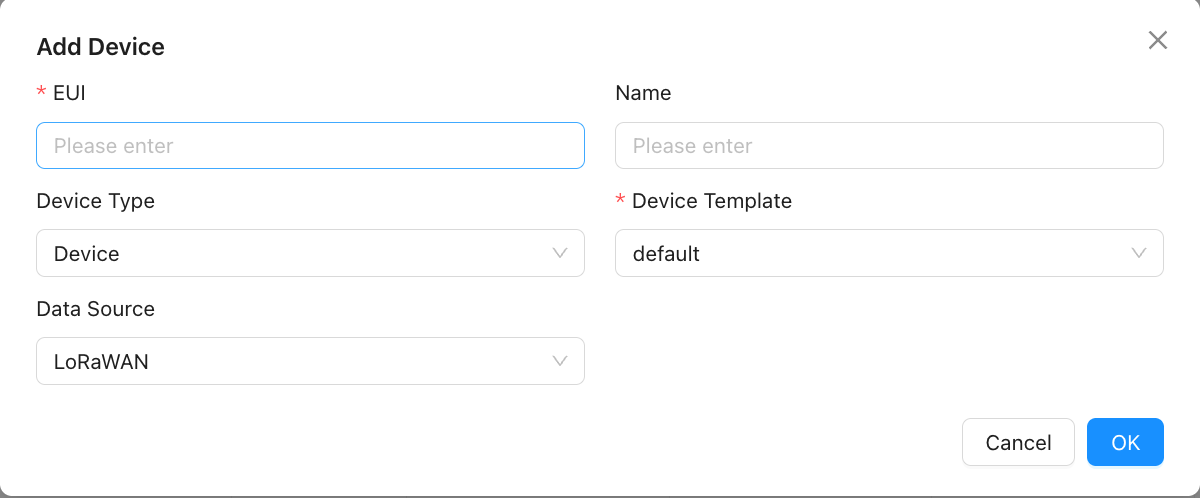This screenshot has height=498, width=1200.
Task: Click the red asterisk beside Device Template
Action: (x=620, y=201)
